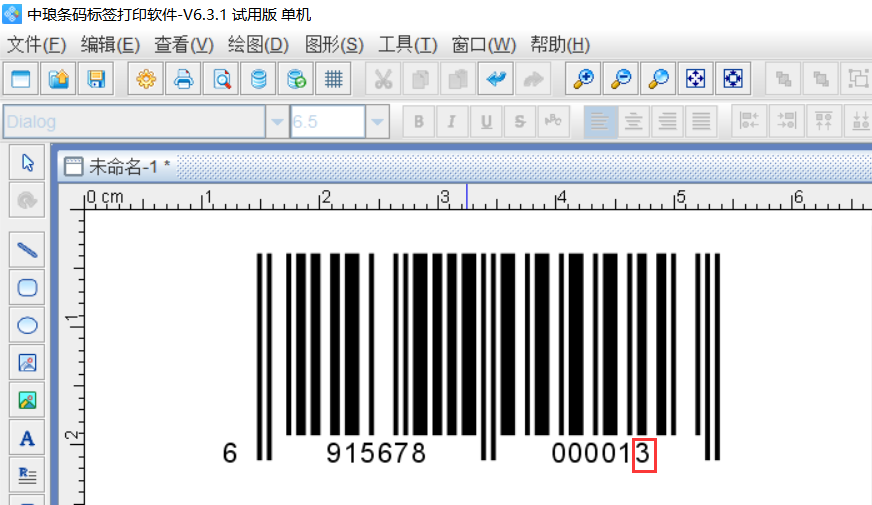The height and width of the screenshot is (505, 872).
Task: Undo with the blue arrow icon
Action: (496, 79)
